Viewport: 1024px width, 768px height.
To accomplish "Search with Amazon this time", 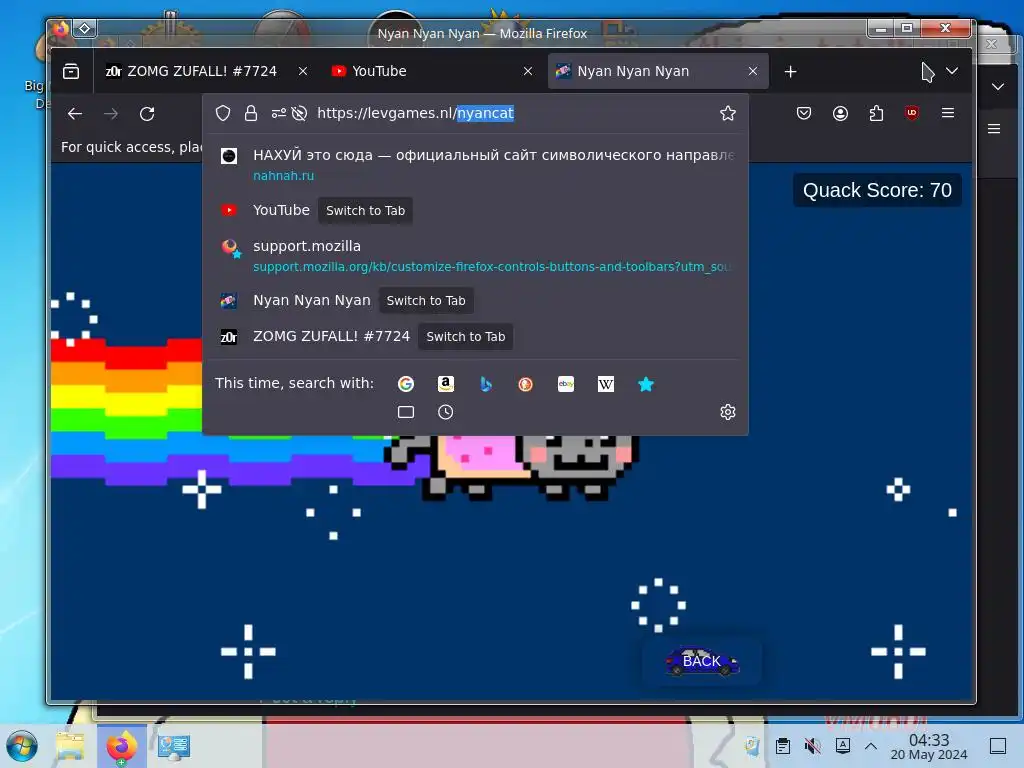I will 445,384.
